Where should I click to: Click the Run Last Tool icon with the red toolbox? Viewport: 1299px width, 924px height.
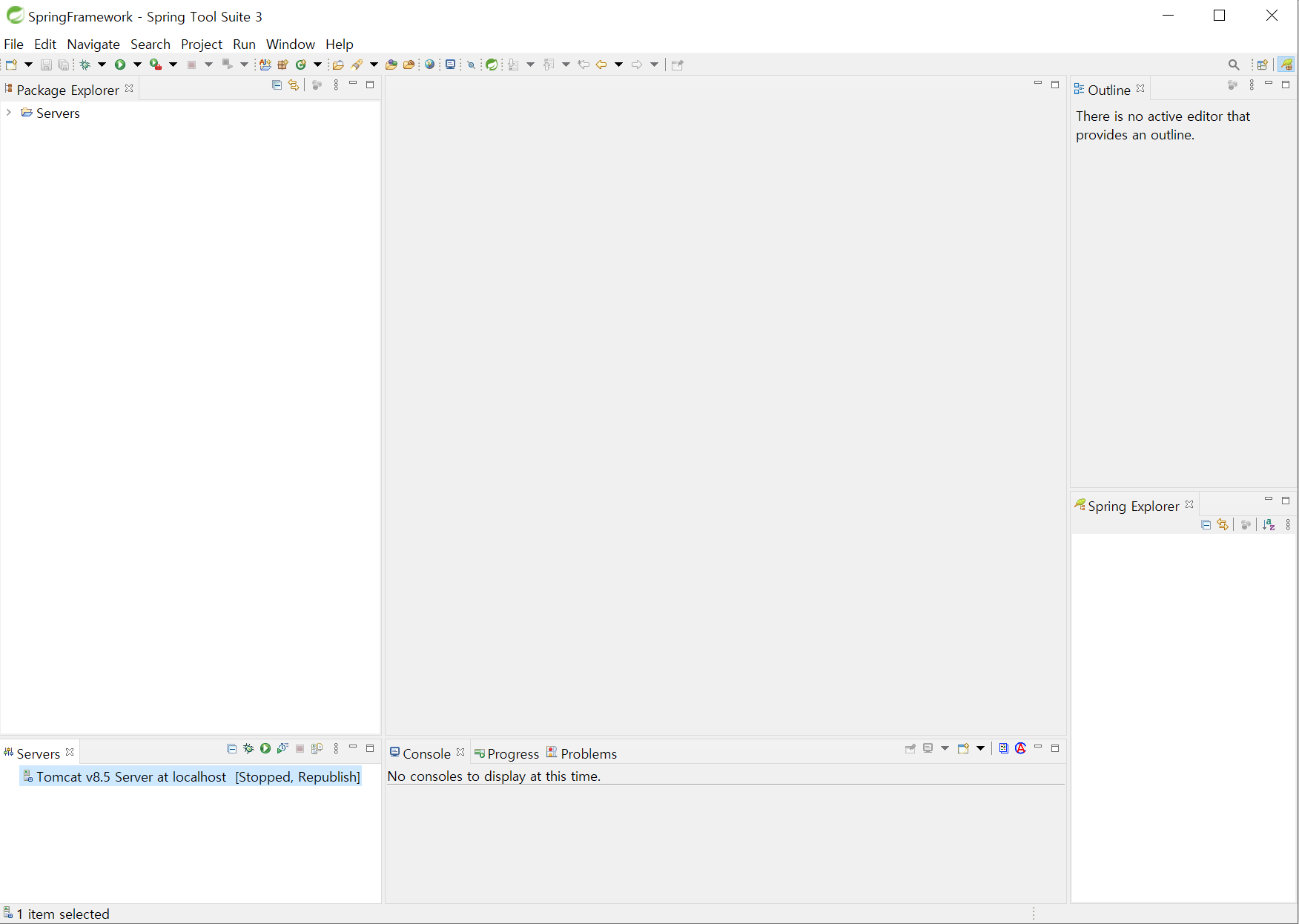pyautogui.click(x=156, y=65)
